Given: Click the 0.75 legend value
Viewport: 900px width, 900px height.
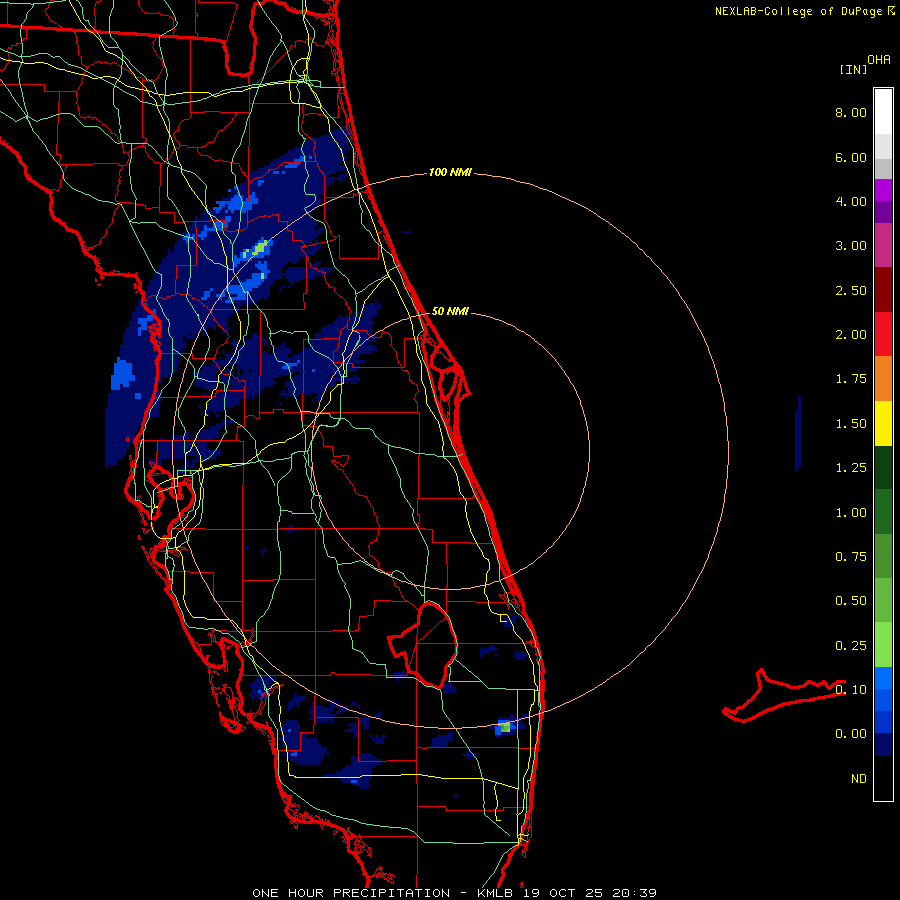Looking at the screenshot, I should click(x=851, y=557).
